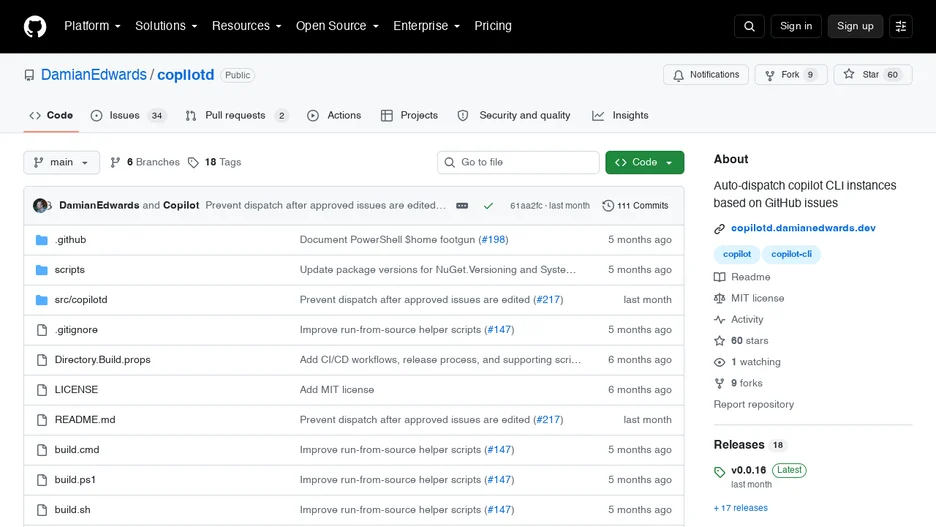Screen dimensions: 936x527
Task: Click DamianEdwards avatar in commit bar
Action: (x=41, y=205)
